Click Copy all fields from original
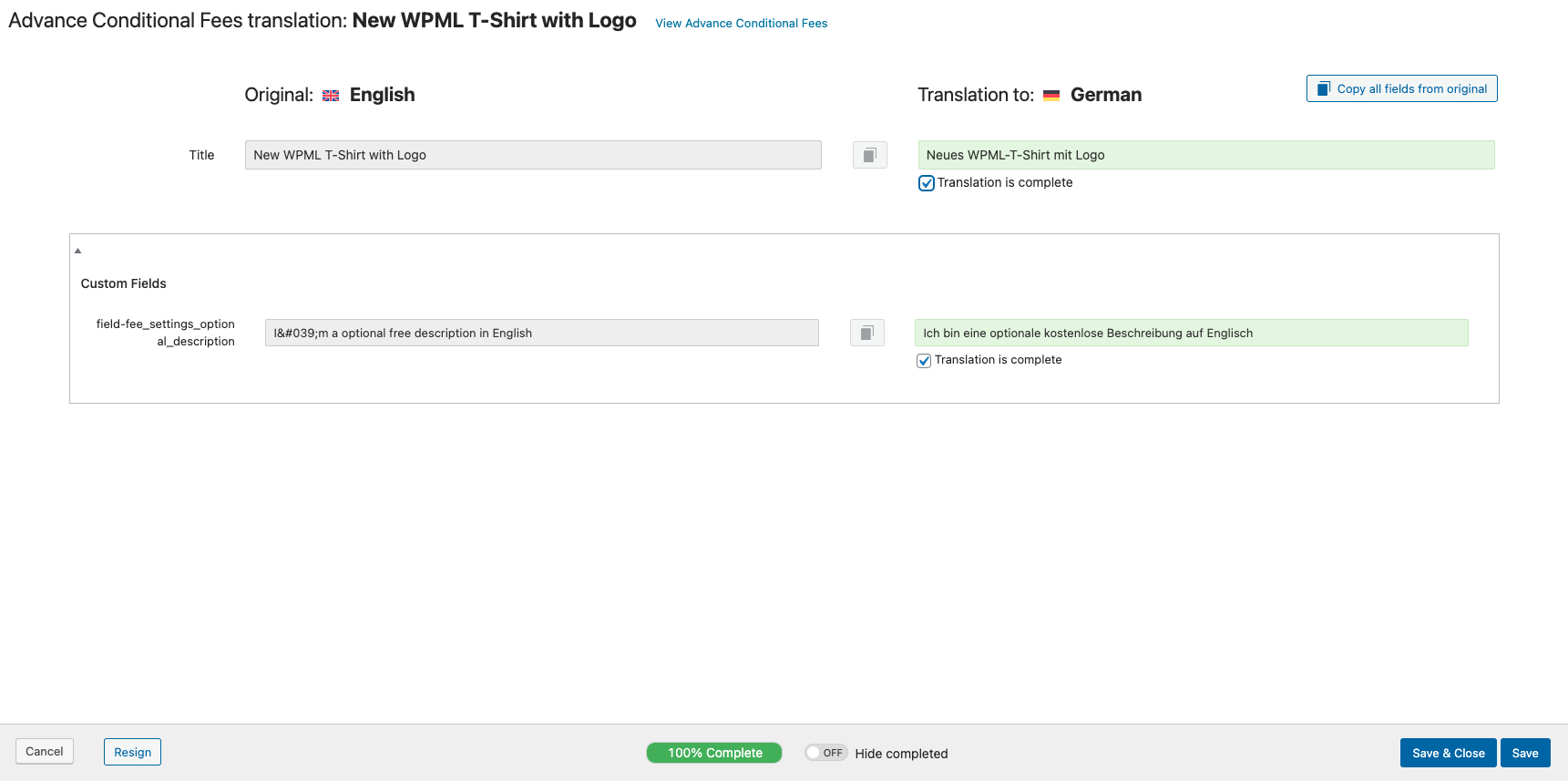Screen dimensions: 1568x781 point(1401,88)
